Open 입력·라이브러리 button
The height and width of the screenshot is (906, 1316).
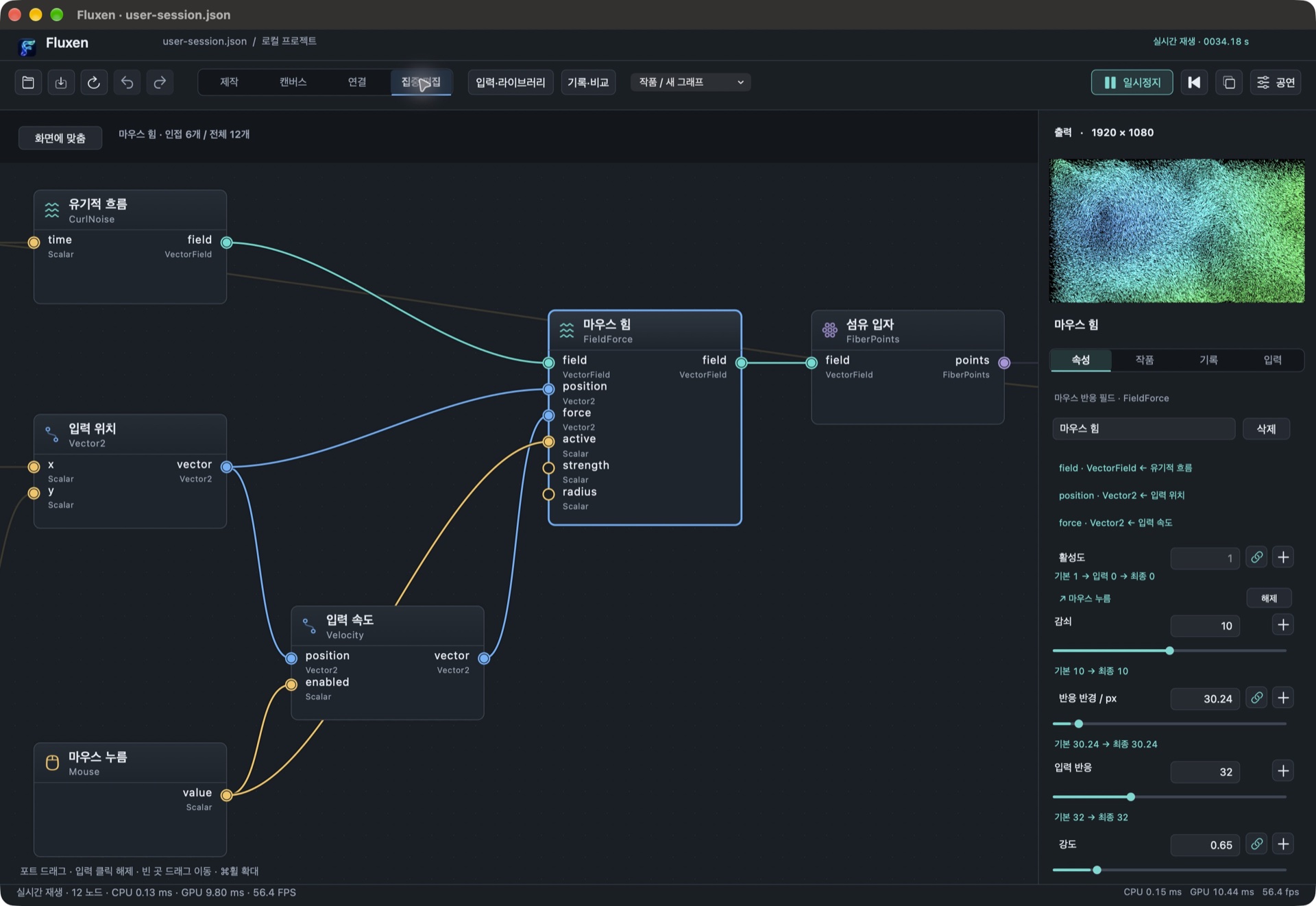coord(511,82)
